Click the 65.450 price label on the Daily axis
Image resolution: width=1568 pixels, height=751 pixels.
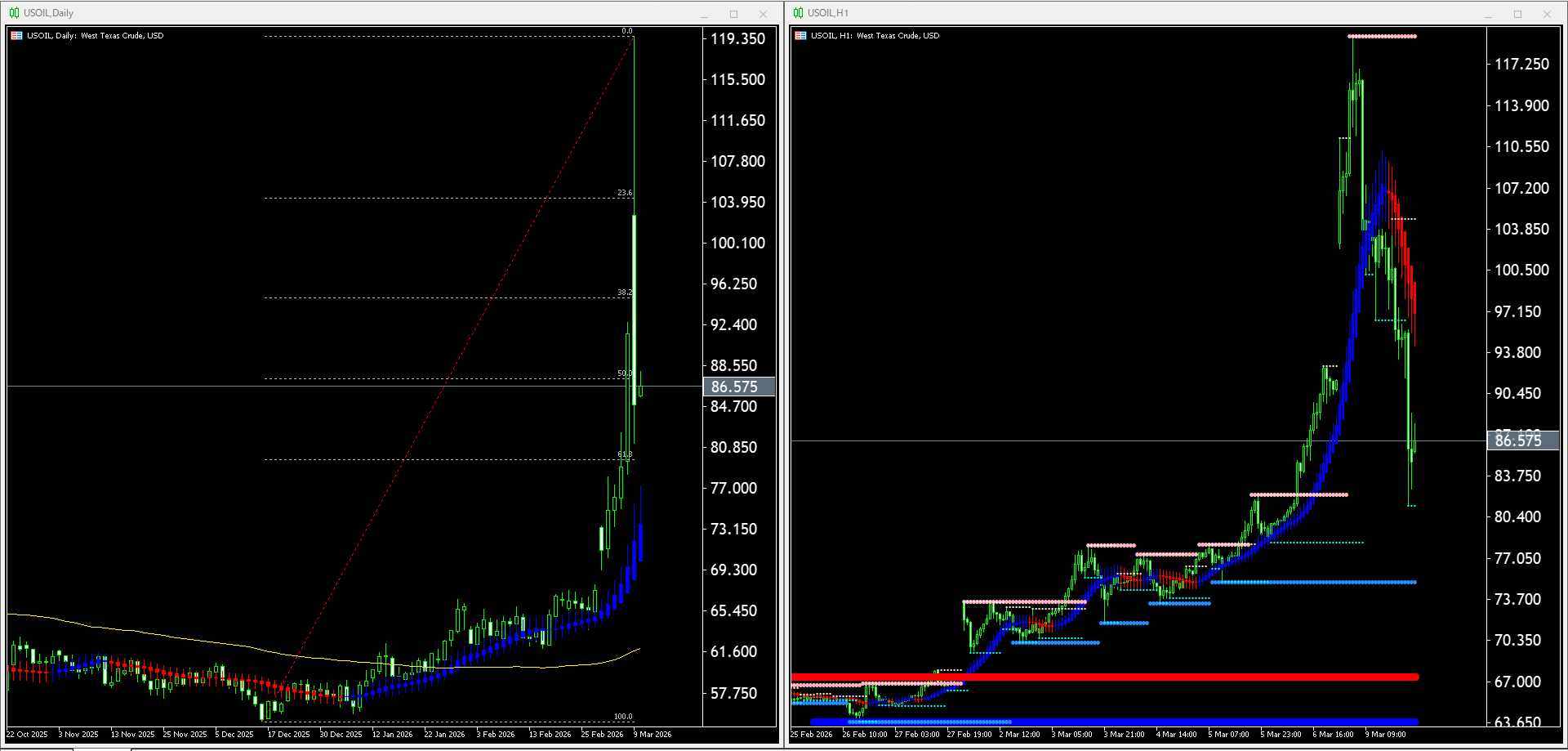click(733, 610)
